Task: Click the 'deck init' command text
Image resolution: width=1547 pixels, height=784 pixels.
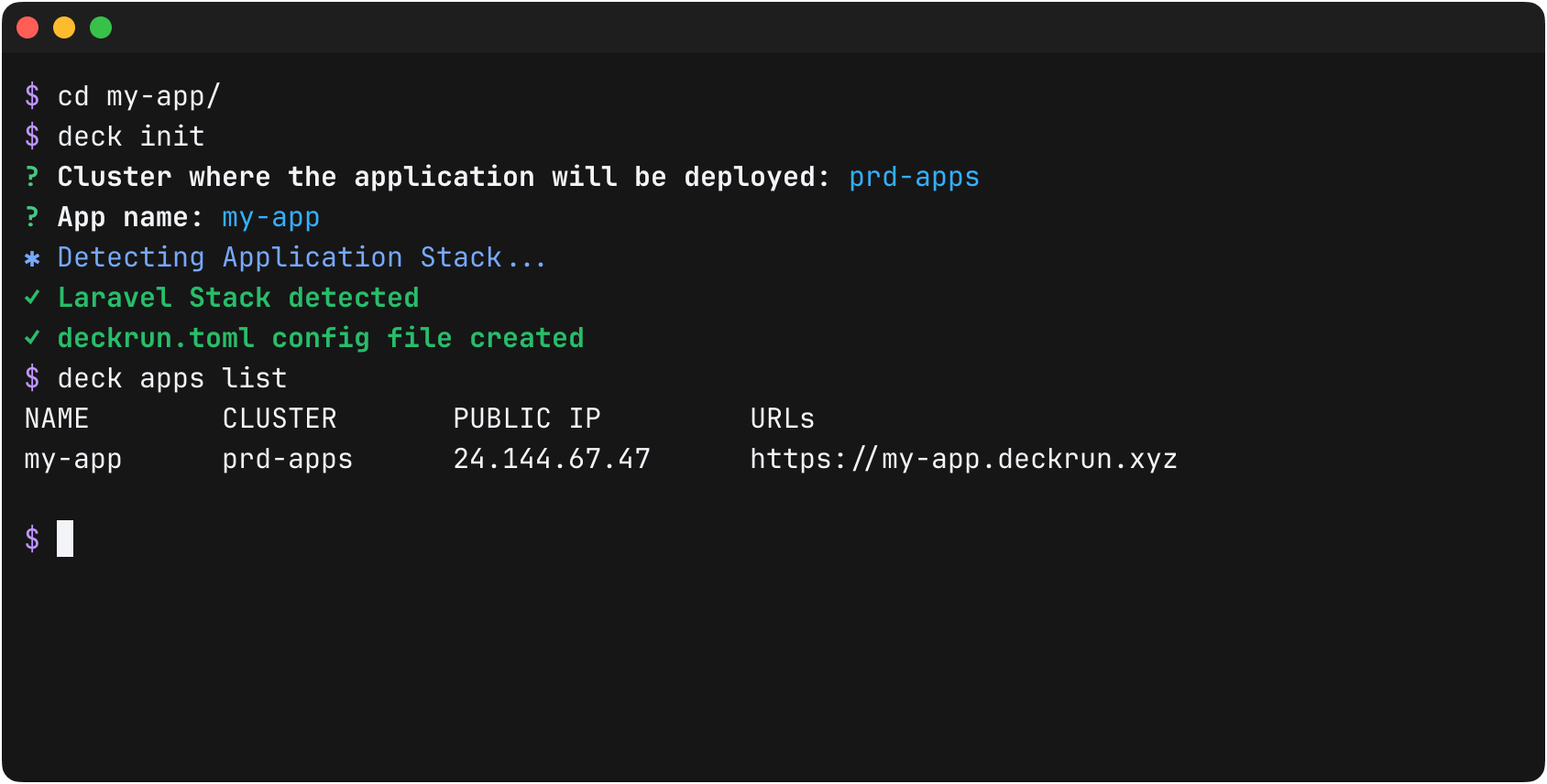Action: click(131, 136)
